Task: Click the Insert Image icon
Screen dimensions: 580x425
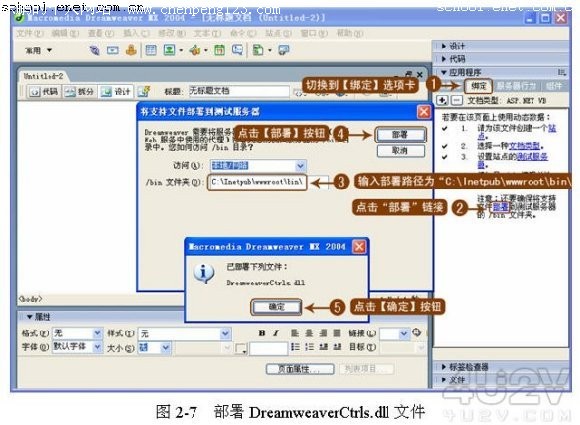Action: (x=169, y=50)
